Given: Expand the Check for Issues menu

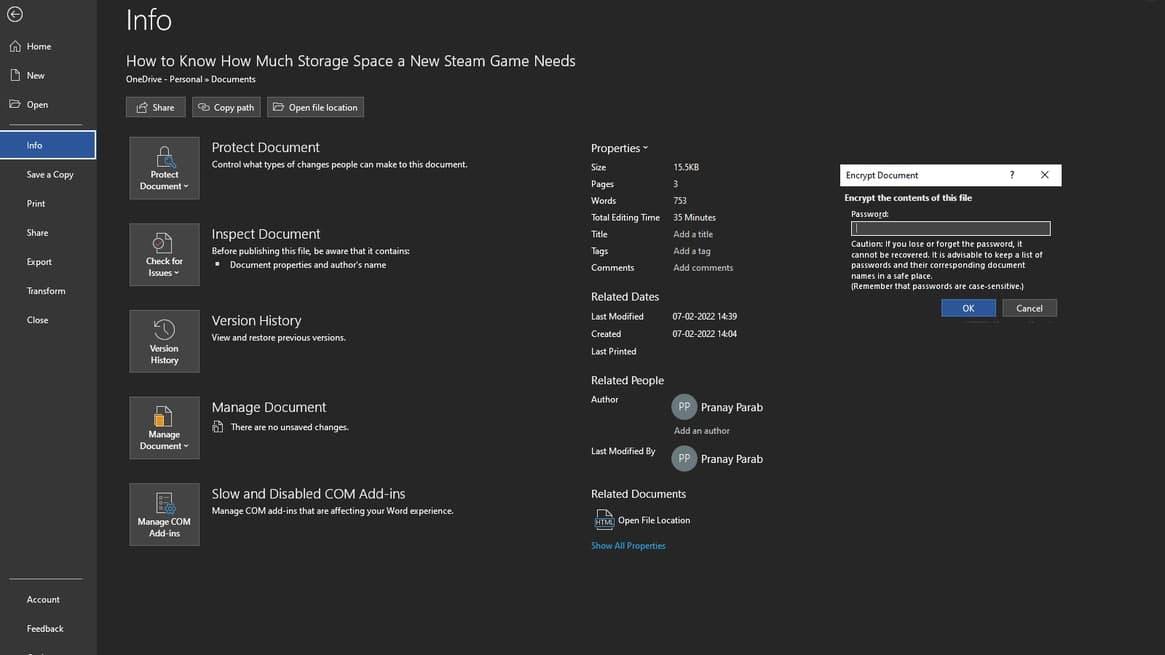Looking at the screenshot, I should click(x=164, y=255).
